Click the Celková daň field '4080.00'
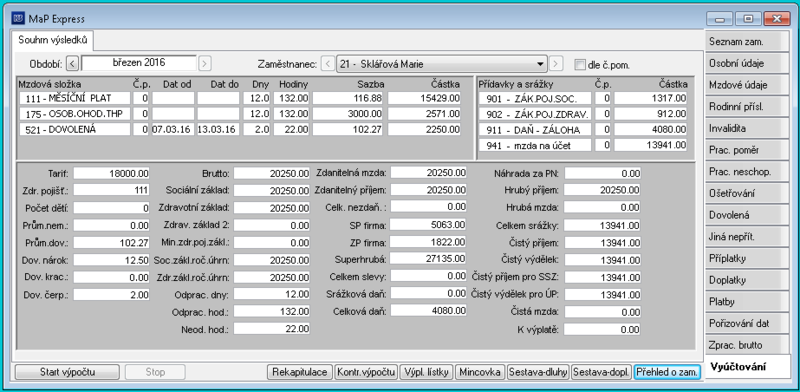Image resolution: width=800 pixels, height=392 pixels. pyautogui.click(x=429, y=310)
